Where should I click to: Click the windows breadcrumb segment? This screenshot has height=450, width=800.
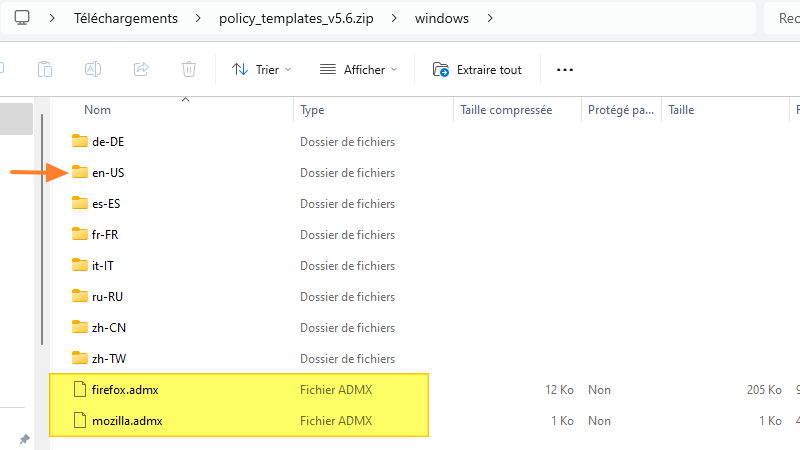(x=441, y=18)
